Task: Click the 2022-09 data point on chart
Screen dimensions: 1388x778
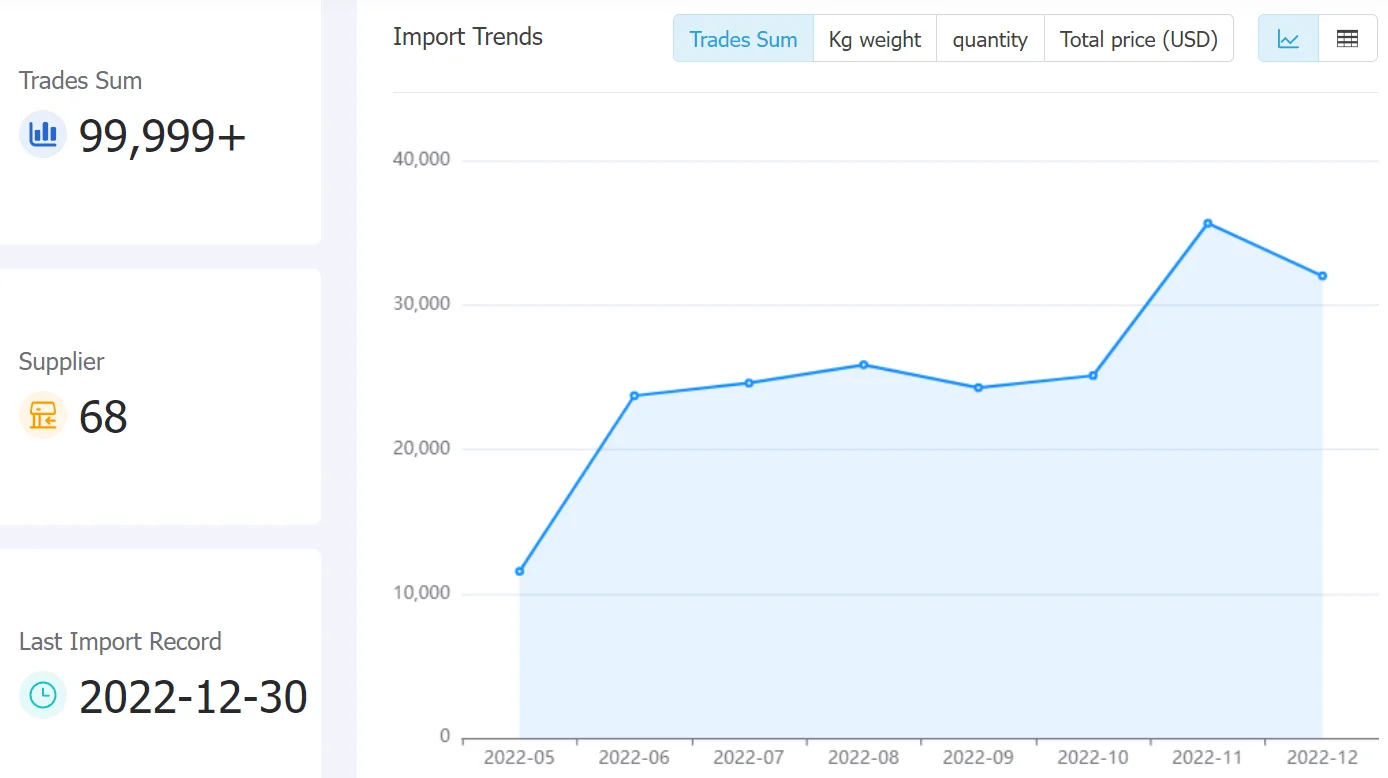Action: point(978,388)
